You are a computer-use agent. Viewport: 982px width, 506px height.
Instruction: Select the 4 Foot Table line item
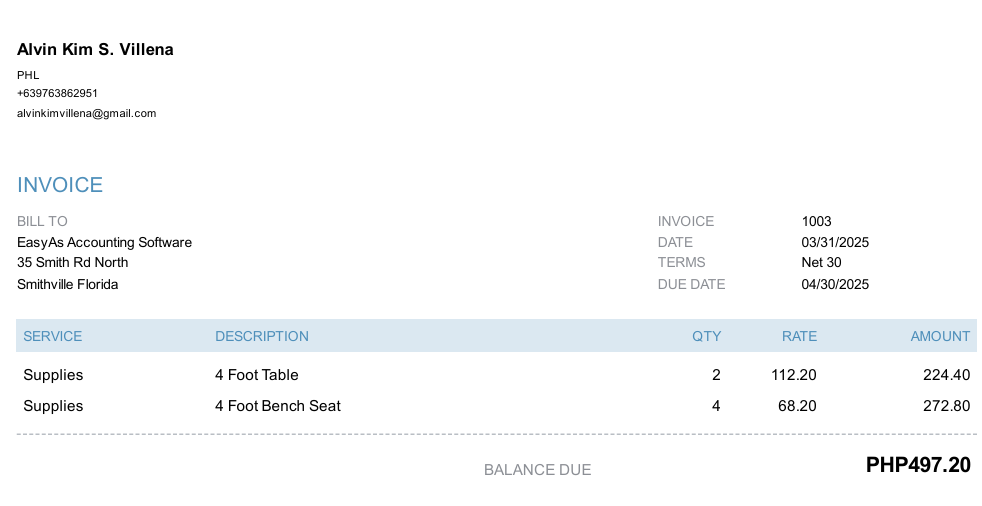pos(257,375)
